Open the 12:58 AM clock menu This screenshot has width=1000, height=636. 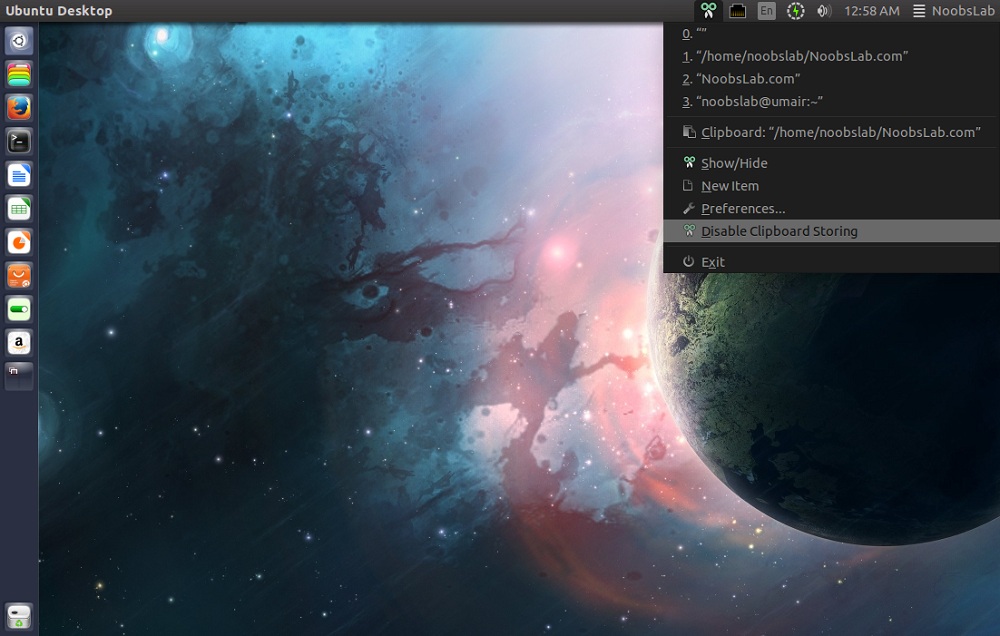[871, 11]
